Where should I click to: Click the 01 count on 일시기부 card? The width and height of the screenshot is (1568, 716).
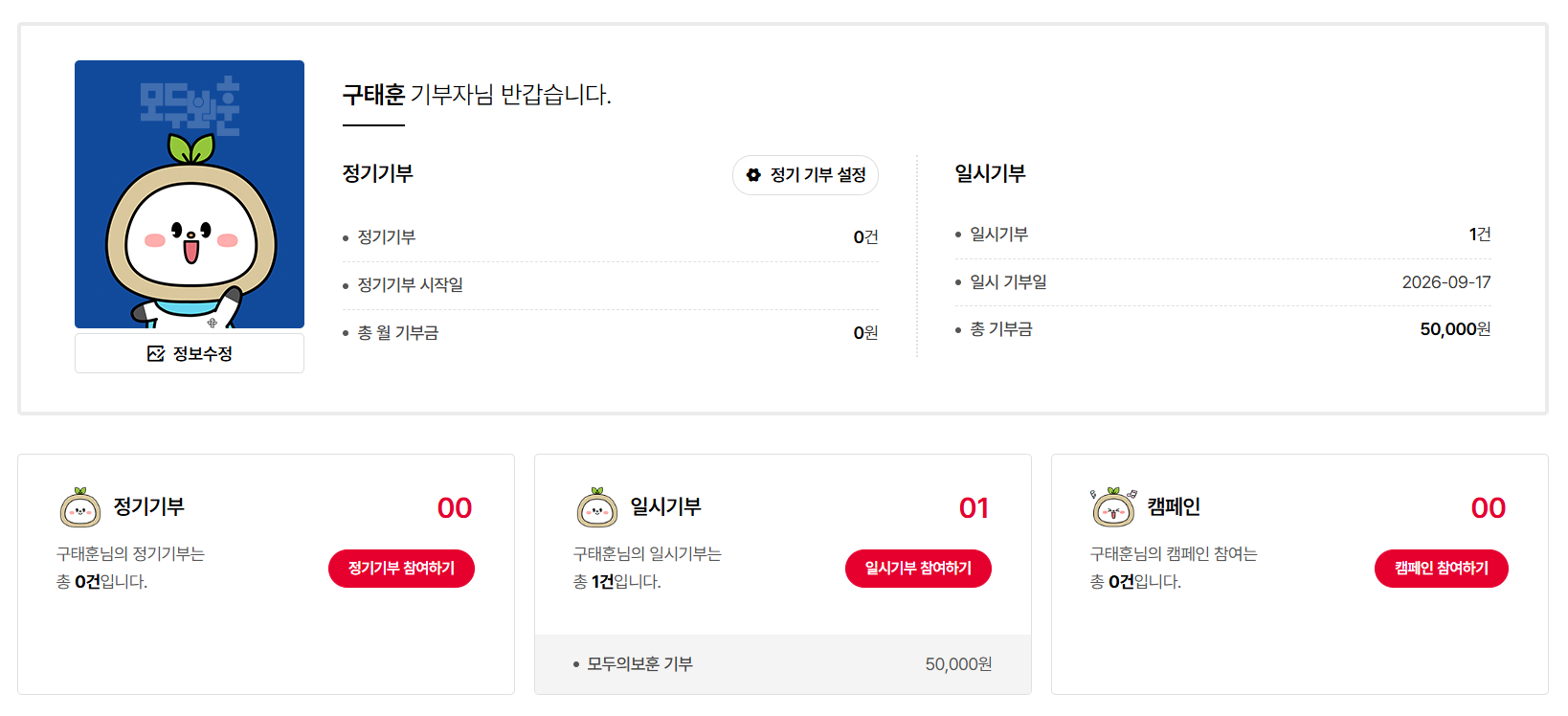pos(974,508)
